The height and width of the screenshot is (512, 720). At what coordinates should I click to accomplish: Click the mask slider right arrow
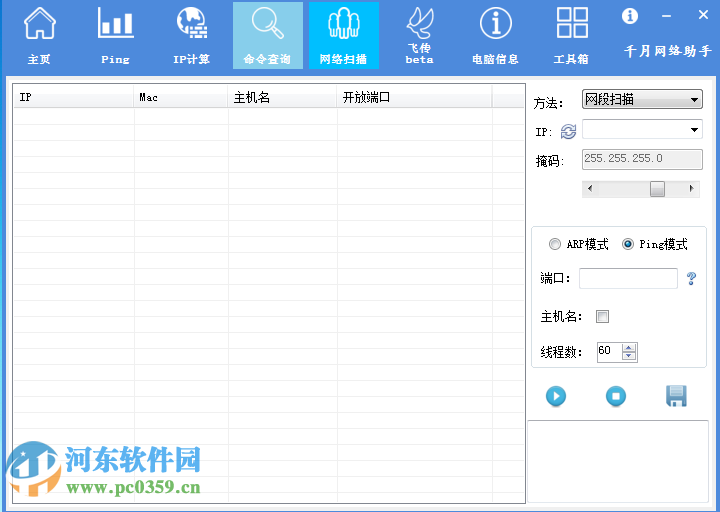(692, 189)
